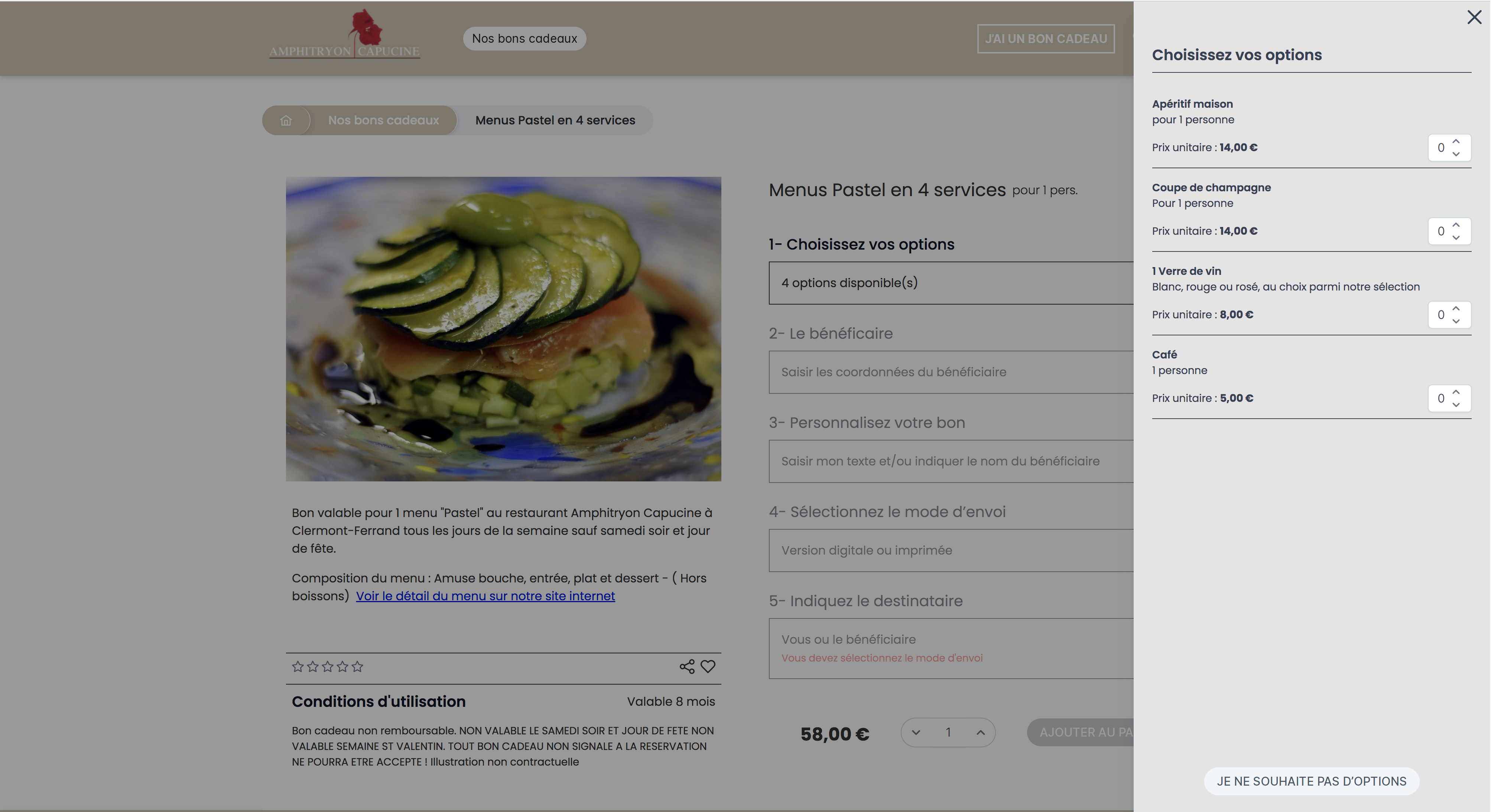
Task: Open Voir le détail du menu link
Action: click(x=485, y=595)
